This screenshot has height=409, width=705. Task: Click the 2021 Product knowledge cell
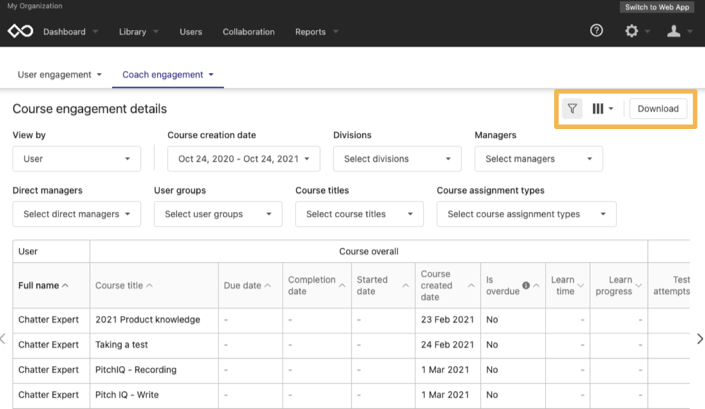point(154,320)
